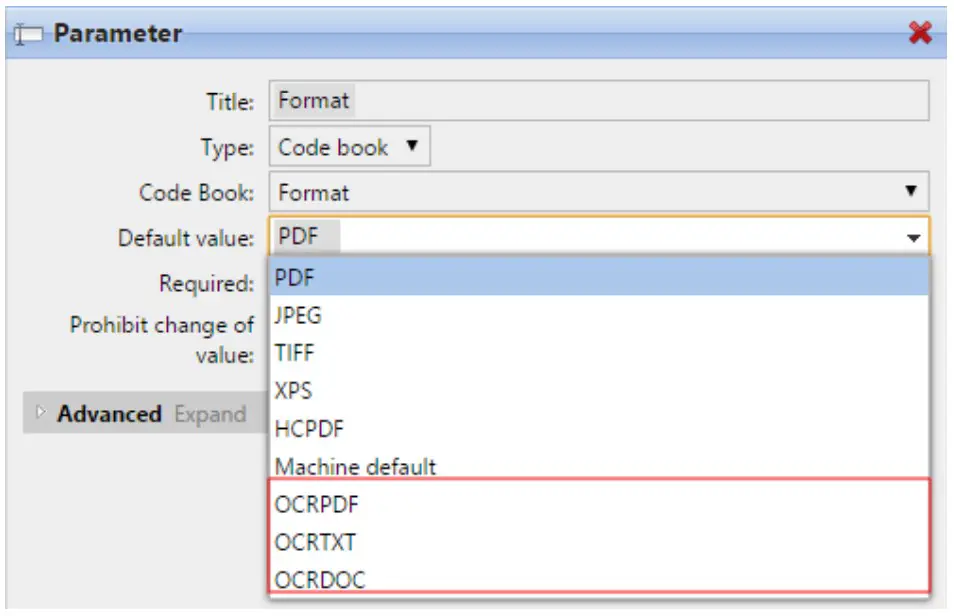This screenshot has width=954, height=616.
Task: Collapse the Default value dropdown arrow
Action: coord(912,239)
